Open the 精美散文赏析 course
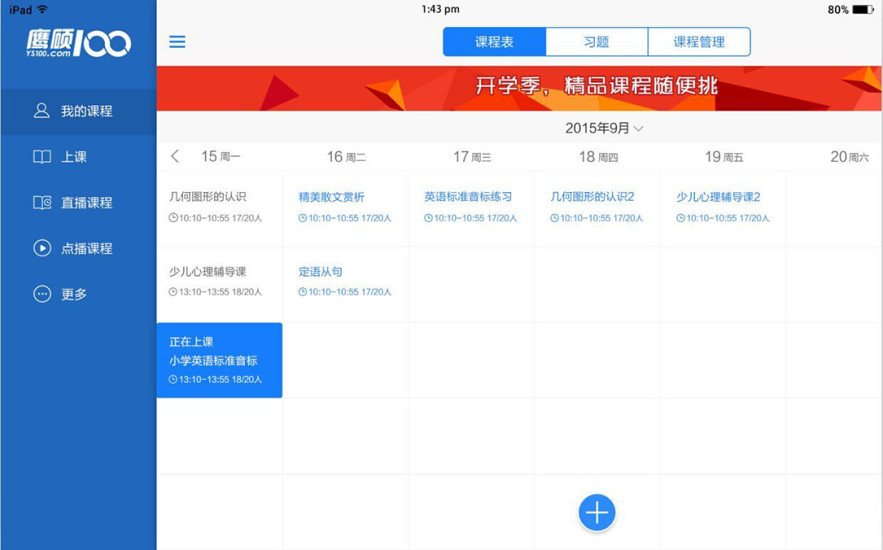This screenshot has height=550, width=883. point(332,197)
